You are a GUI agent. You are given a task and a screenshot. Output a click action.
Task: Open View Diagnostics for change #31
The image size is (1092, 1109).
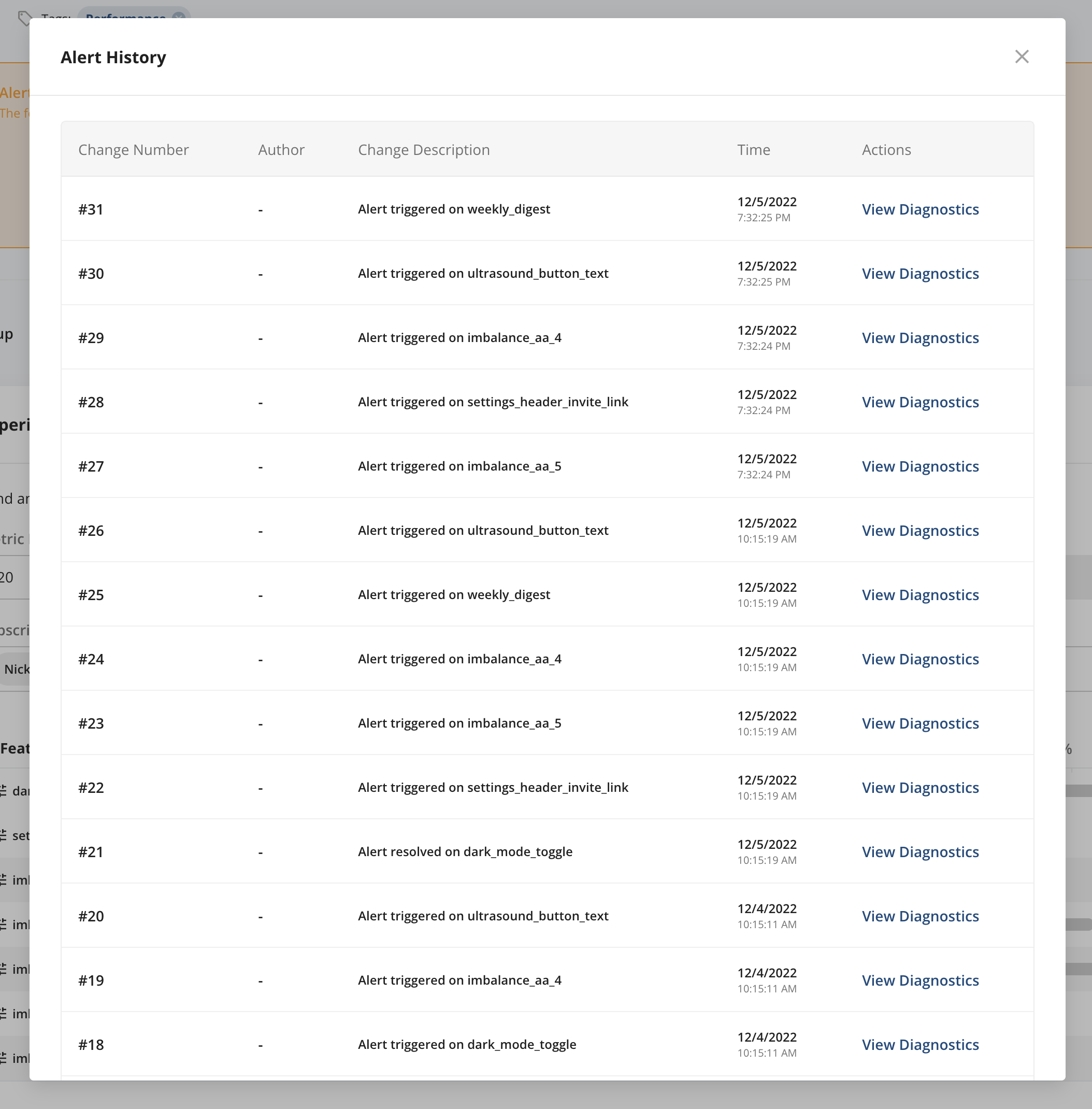point(920,209)
